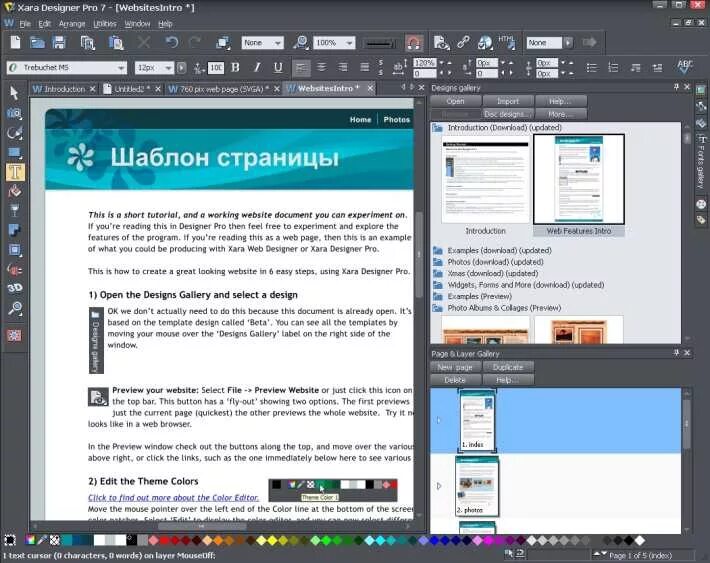710x563 pixels.
Task: Select the Transparency wine glass tool
Action: pos(14,210)
